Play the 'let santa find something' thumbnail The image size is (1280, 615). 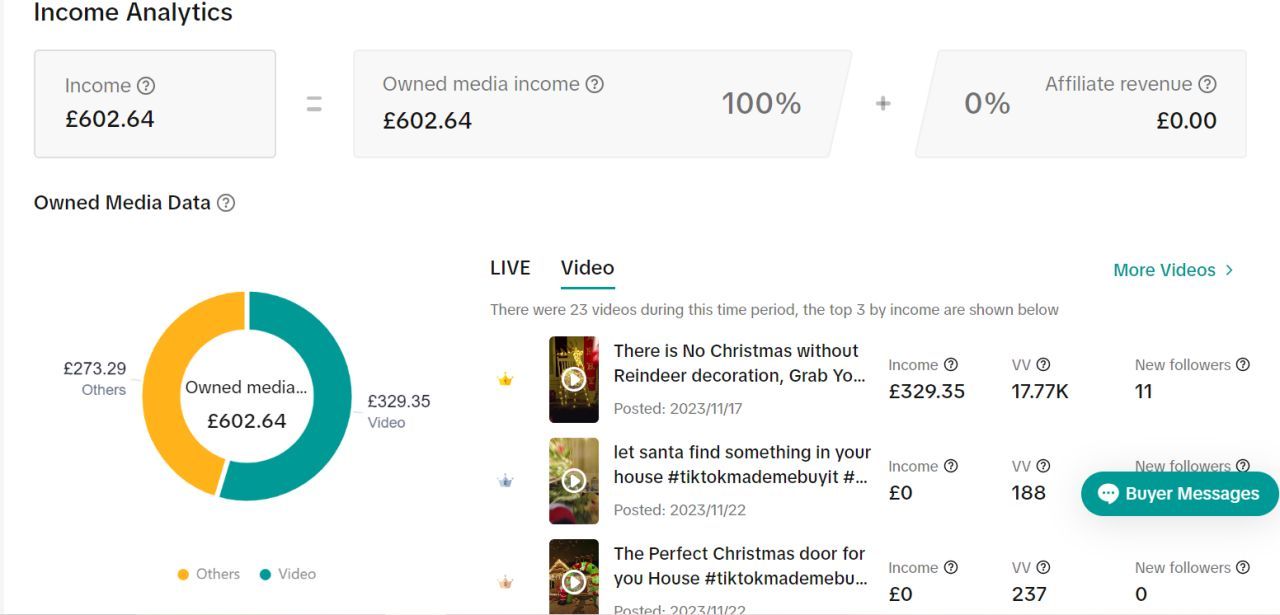tap(574, 481)
